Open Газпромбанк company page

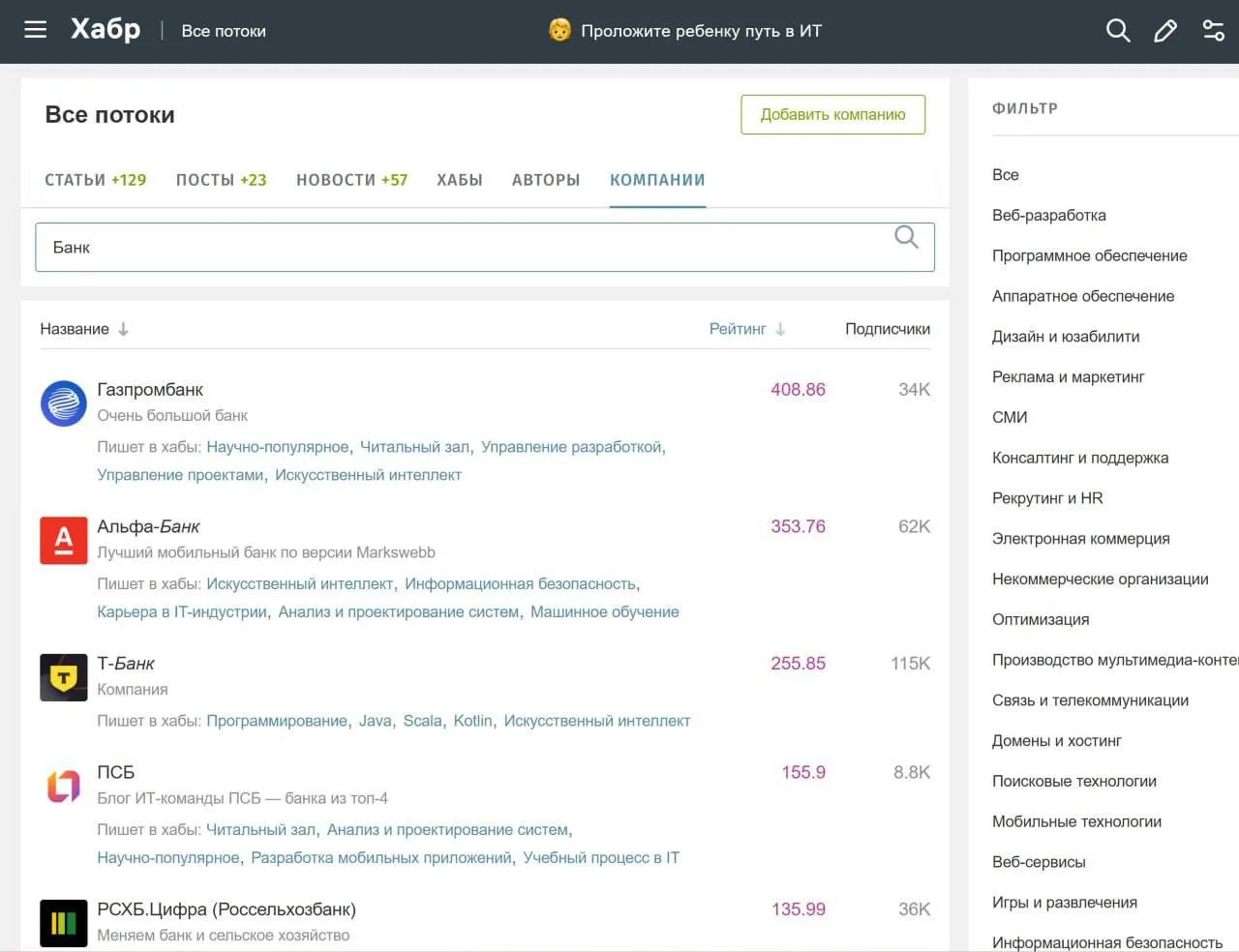coord(150,390)
